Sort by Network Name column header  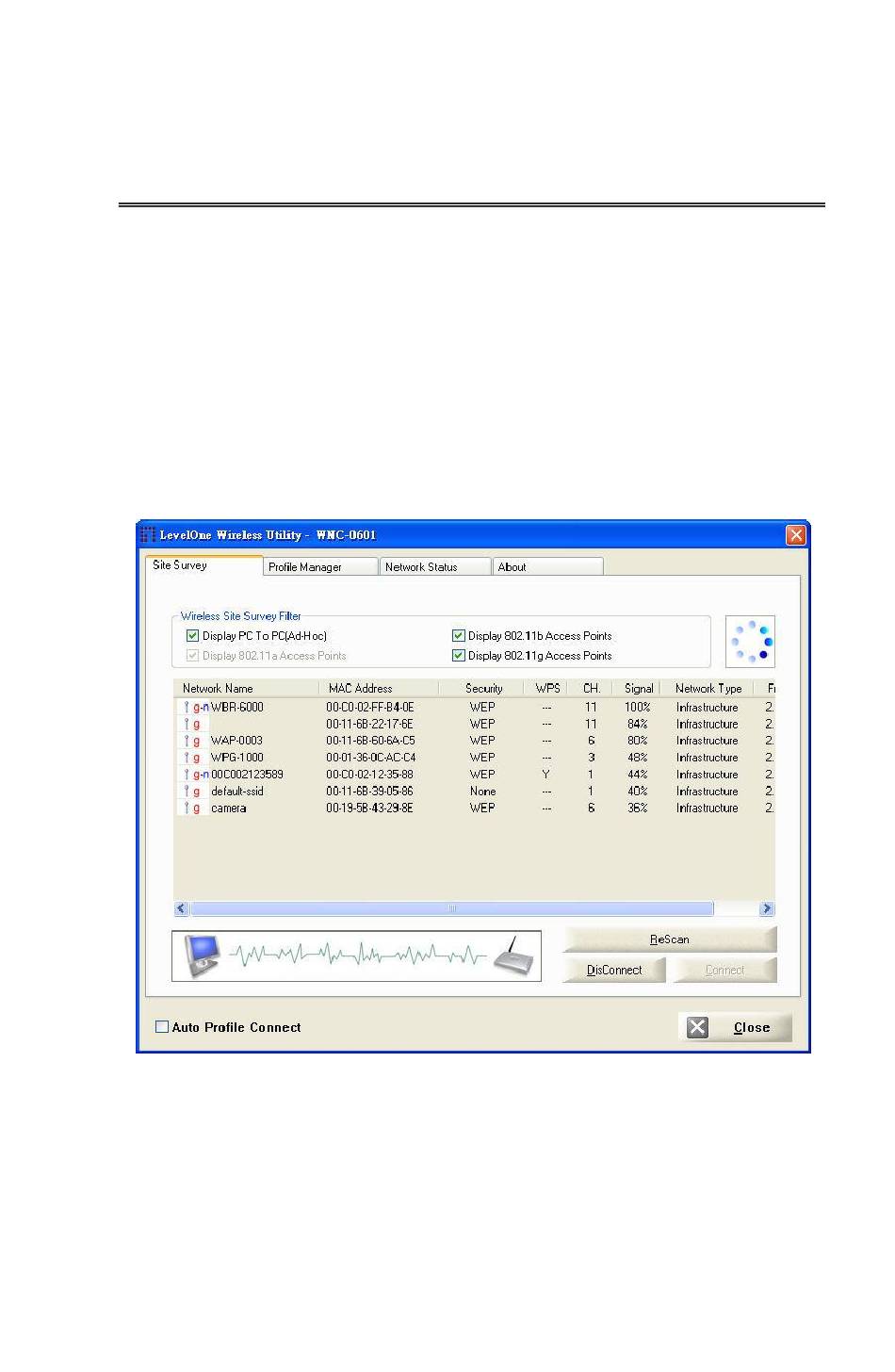(246, 689)
